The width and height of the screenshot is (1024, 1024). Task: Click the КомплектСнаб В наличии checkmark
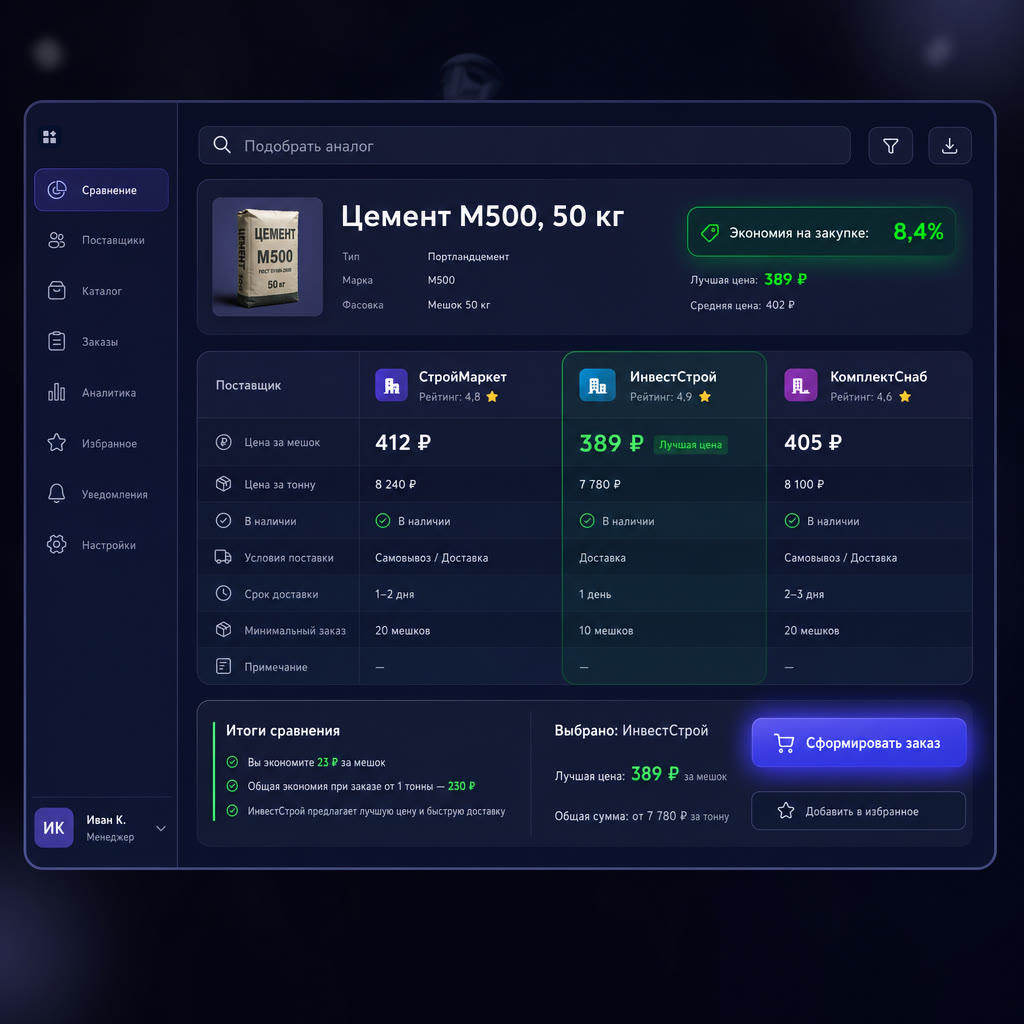pos(792,520)
